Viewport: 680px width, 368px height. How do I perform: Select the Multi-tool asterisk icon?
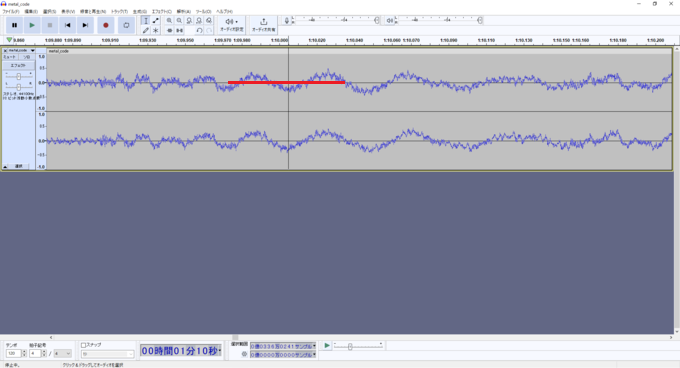156,30
